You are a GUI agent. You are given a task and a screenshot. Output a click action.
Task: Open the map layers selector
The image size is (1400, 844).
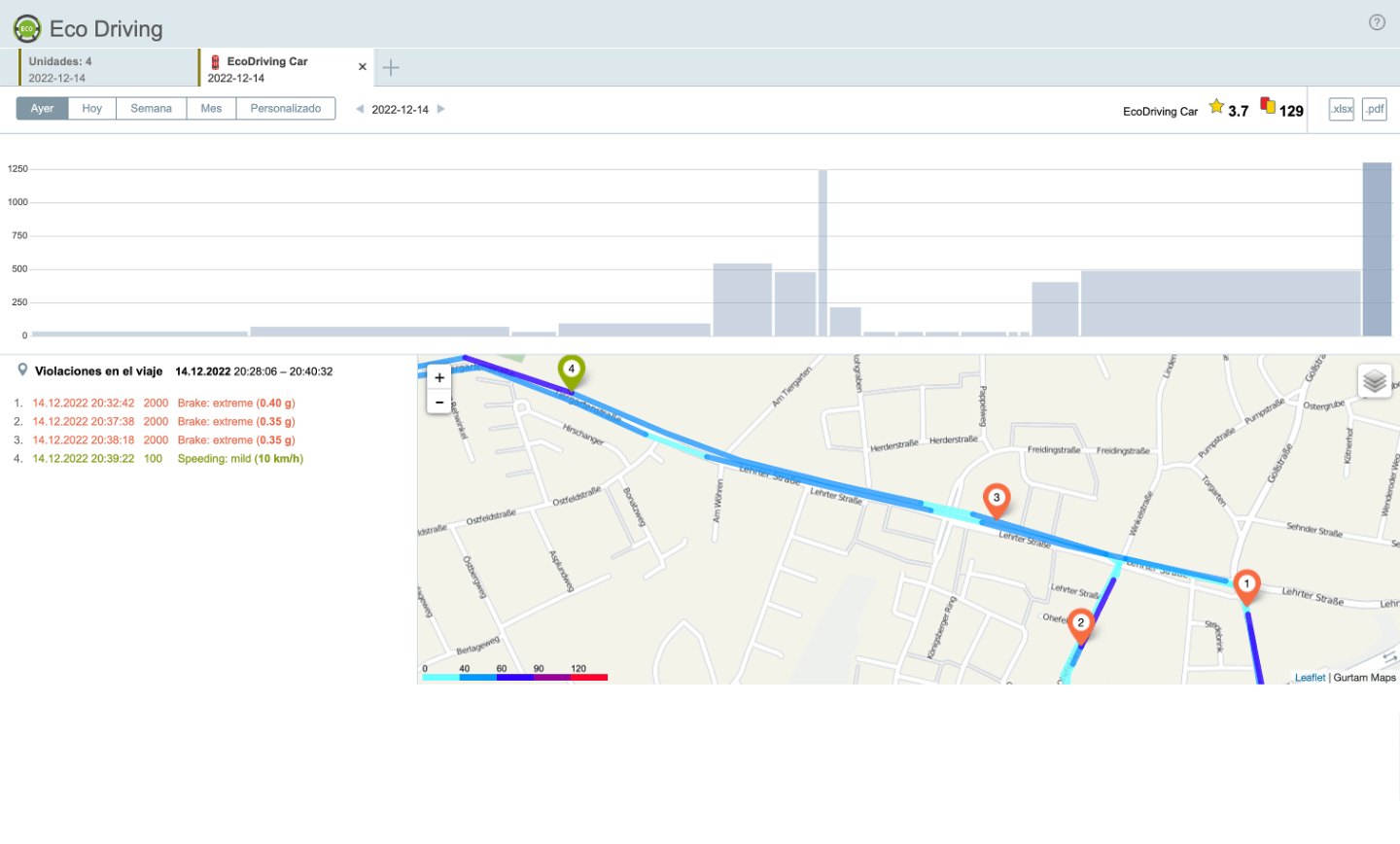click(x=1374, y=381)
